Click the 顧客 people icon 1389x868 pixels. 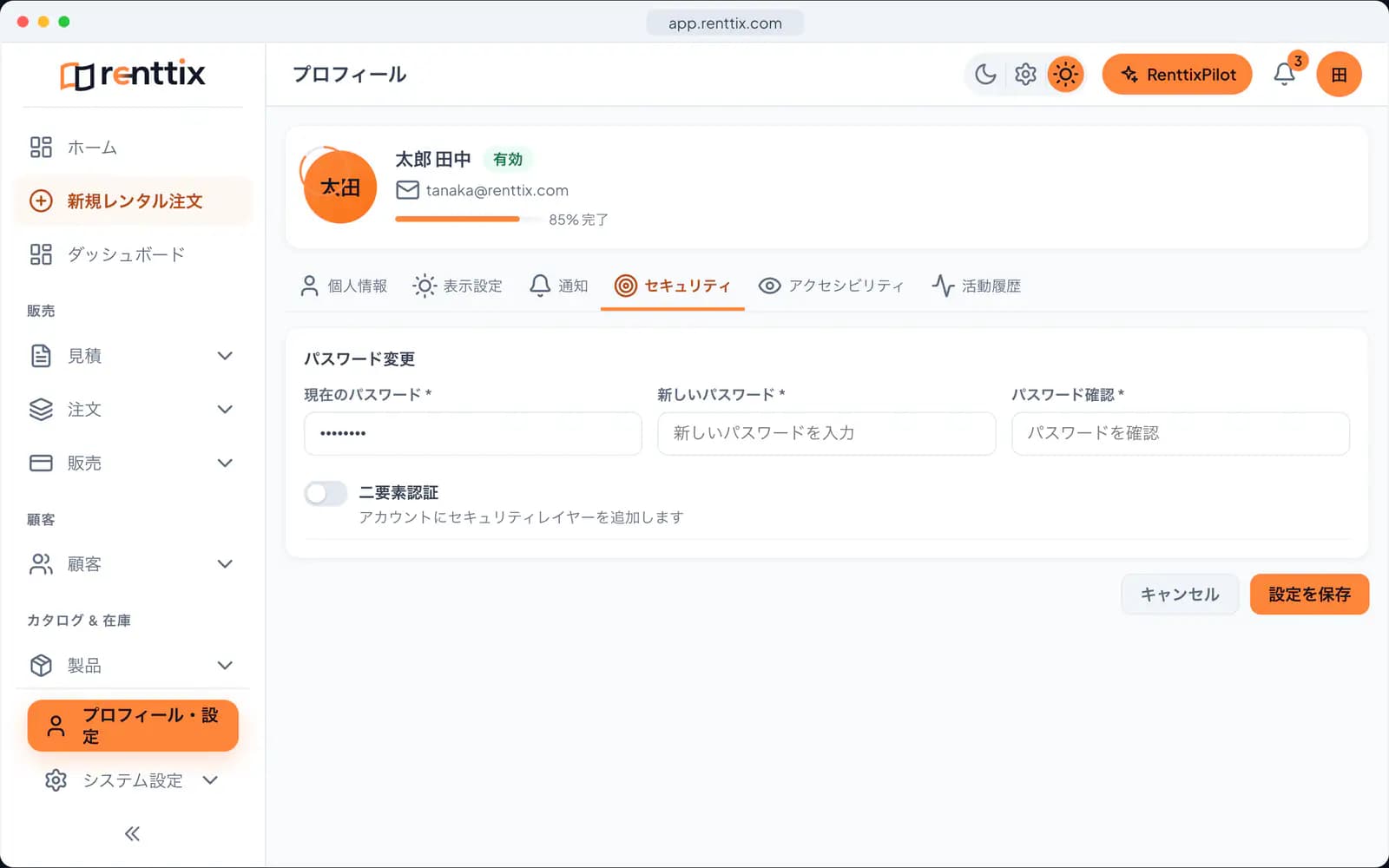41,564
